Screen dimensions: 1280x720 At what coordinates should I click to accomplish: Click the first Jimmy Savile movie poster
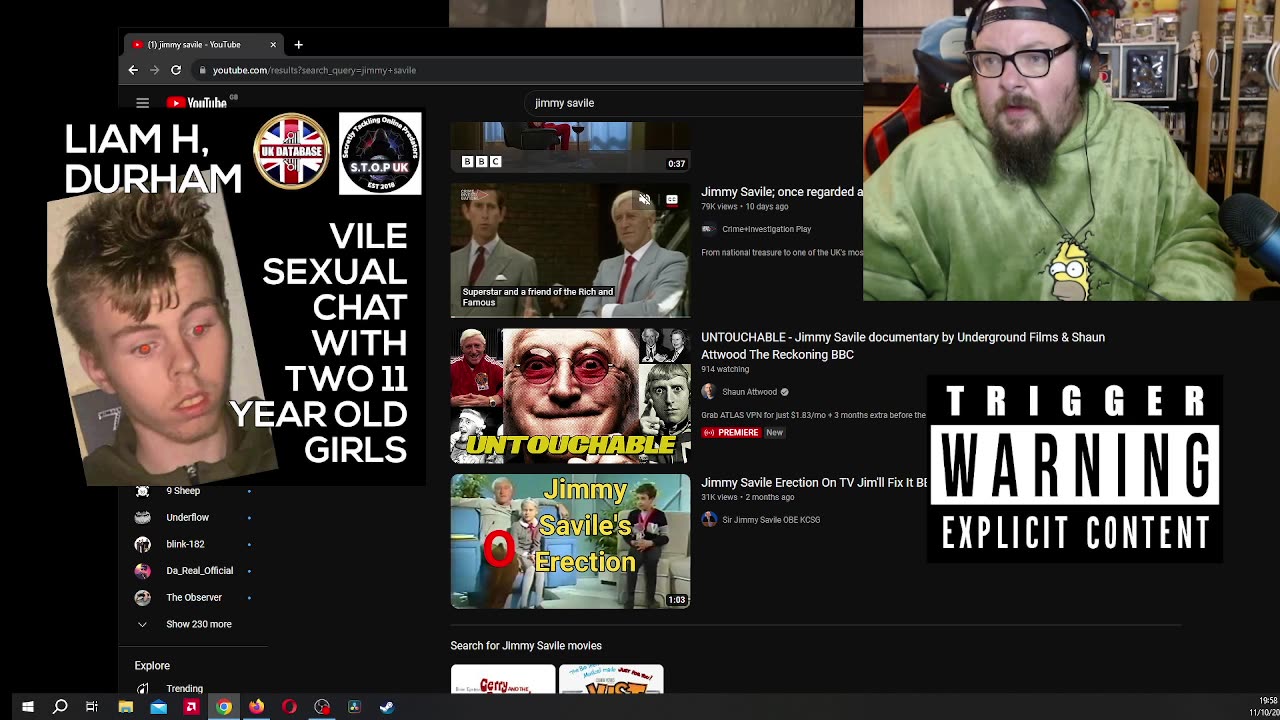click(503, 679)
